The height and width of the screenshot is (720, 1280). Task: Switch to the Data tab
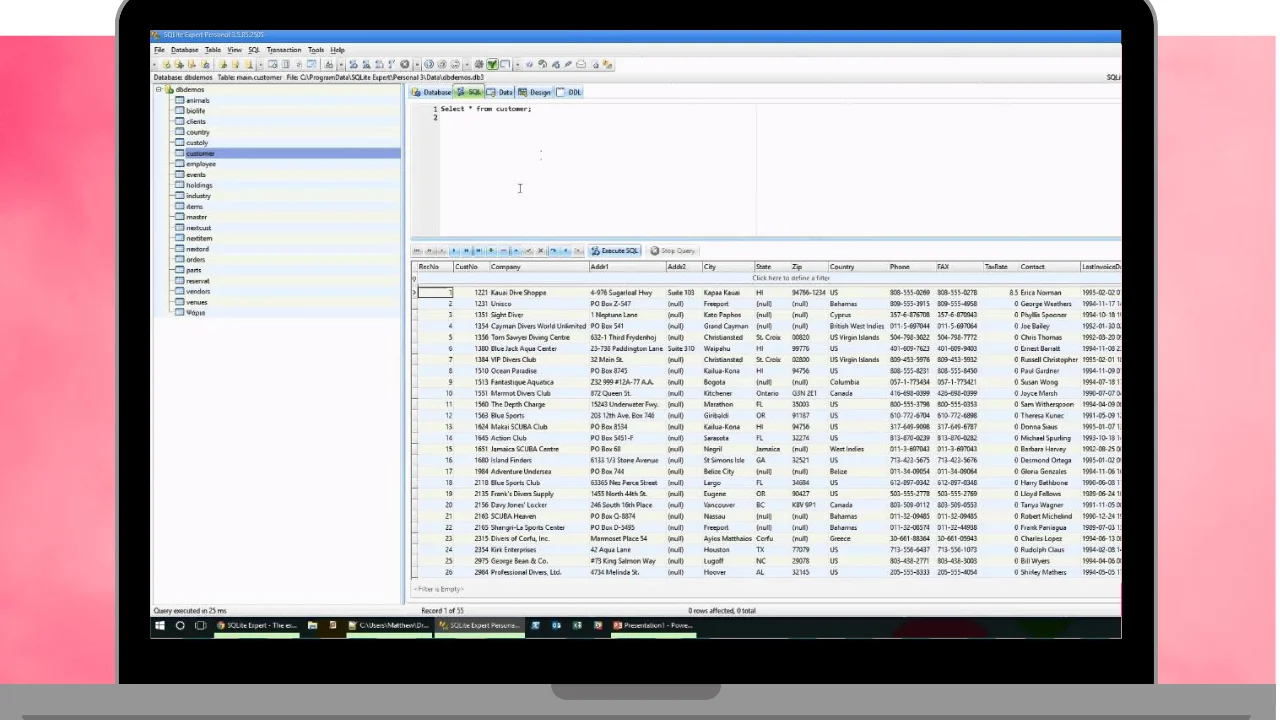(x=500, y=92)
